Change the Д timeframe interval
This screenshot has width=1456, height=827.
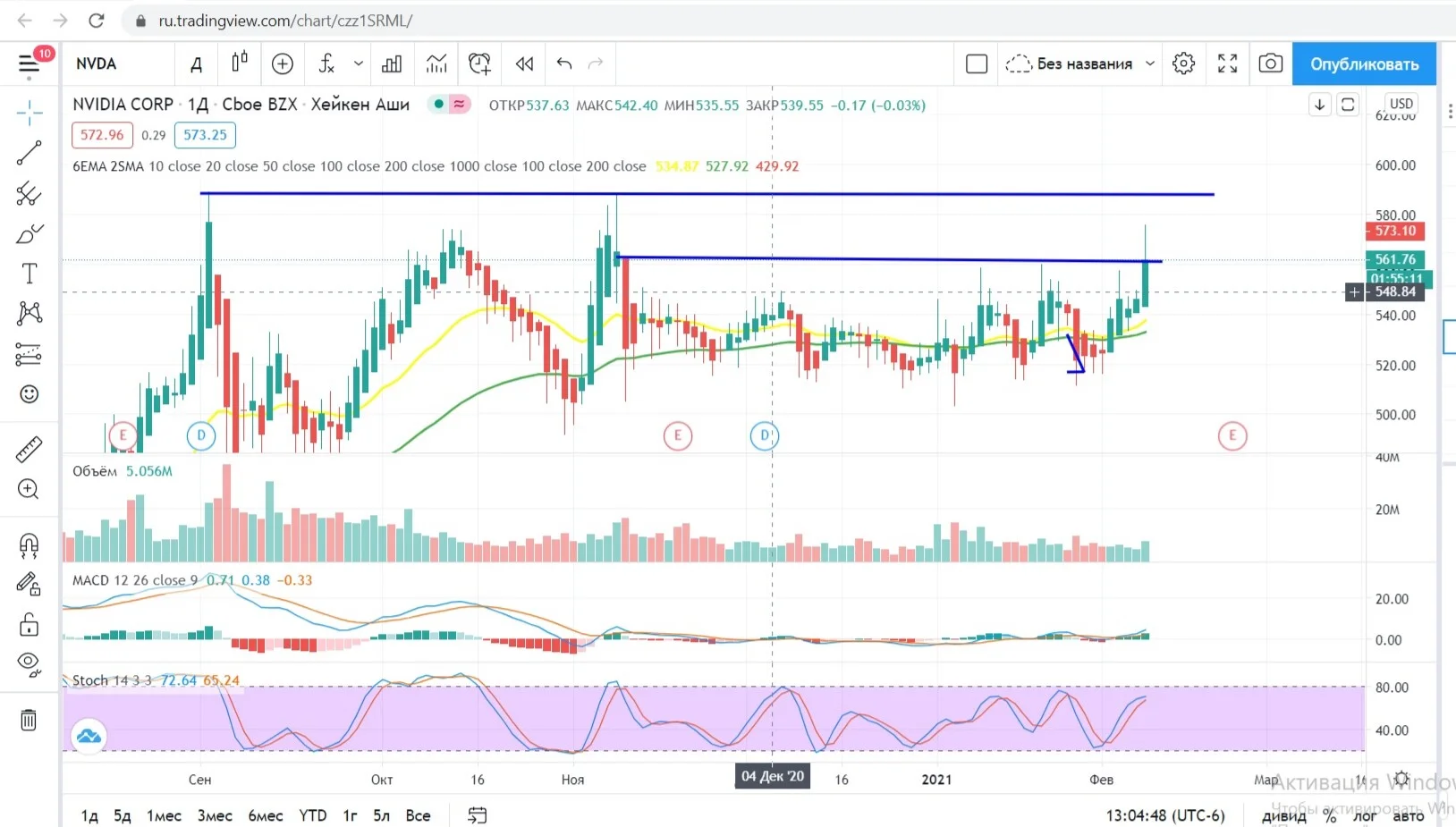(x=197, y=64)
